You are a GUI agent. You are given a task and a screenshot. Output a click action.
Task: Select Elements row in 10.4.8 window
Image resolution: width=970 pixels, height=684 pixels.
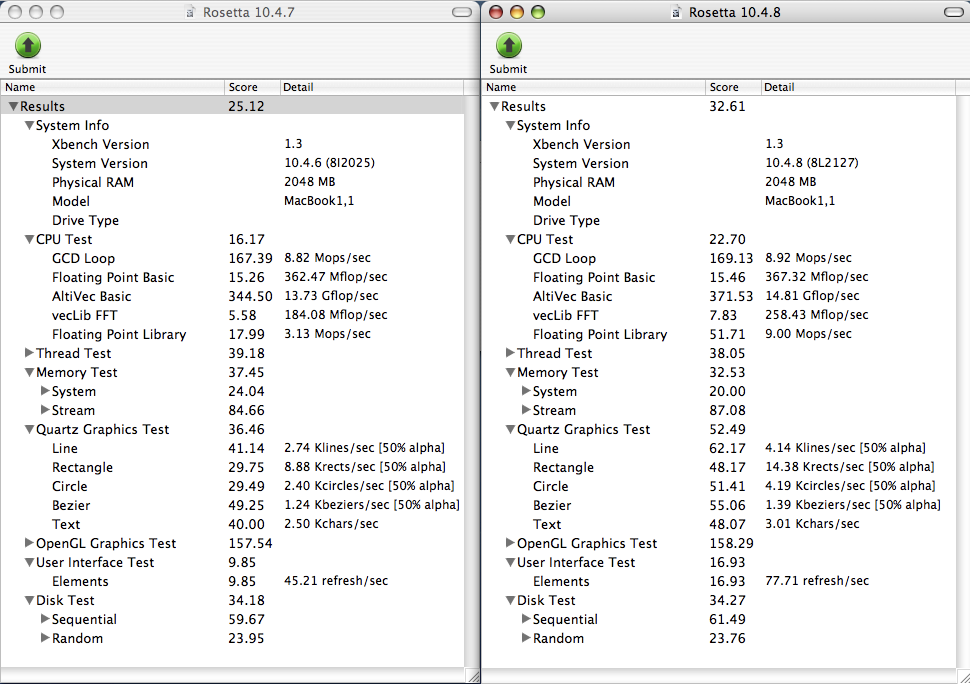click(718, 581)
